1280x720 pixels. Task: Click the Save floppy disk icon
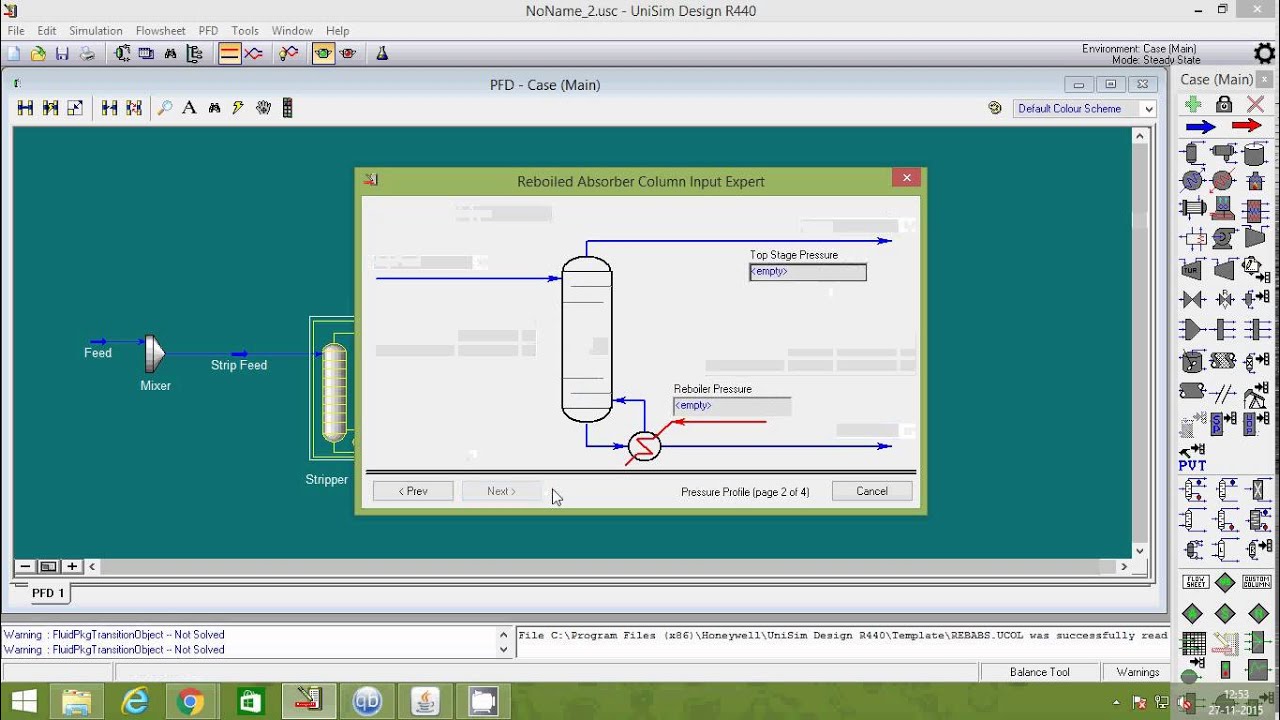[62, 54]
